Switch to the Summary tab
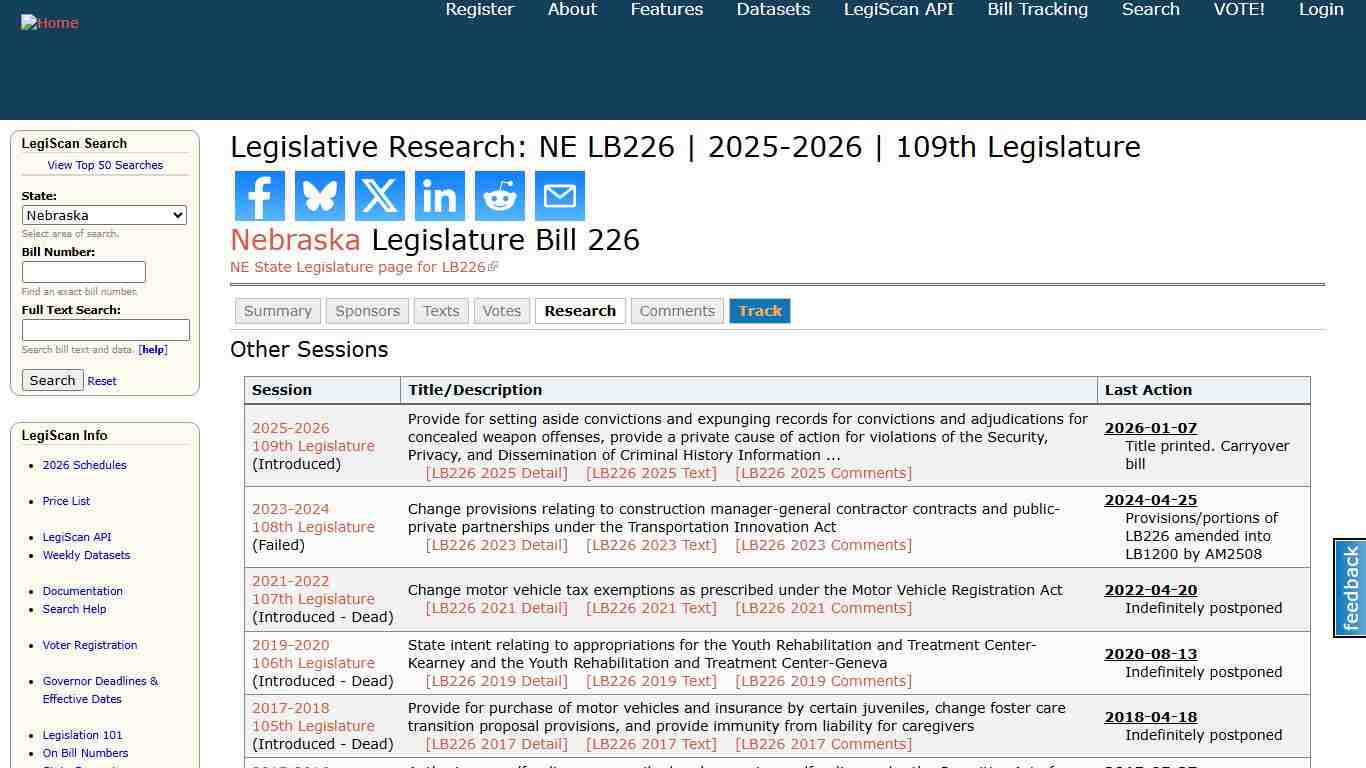This screenshot has height=768, width=1366. tap(277, 311)
